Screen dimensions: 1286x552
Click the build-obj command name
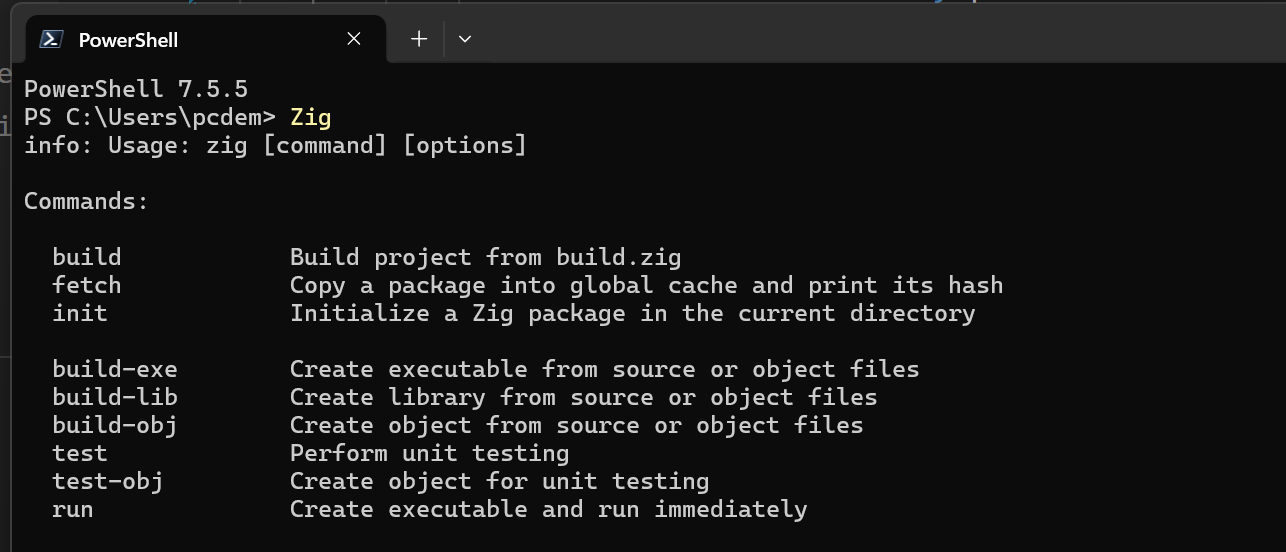[115, 425]
